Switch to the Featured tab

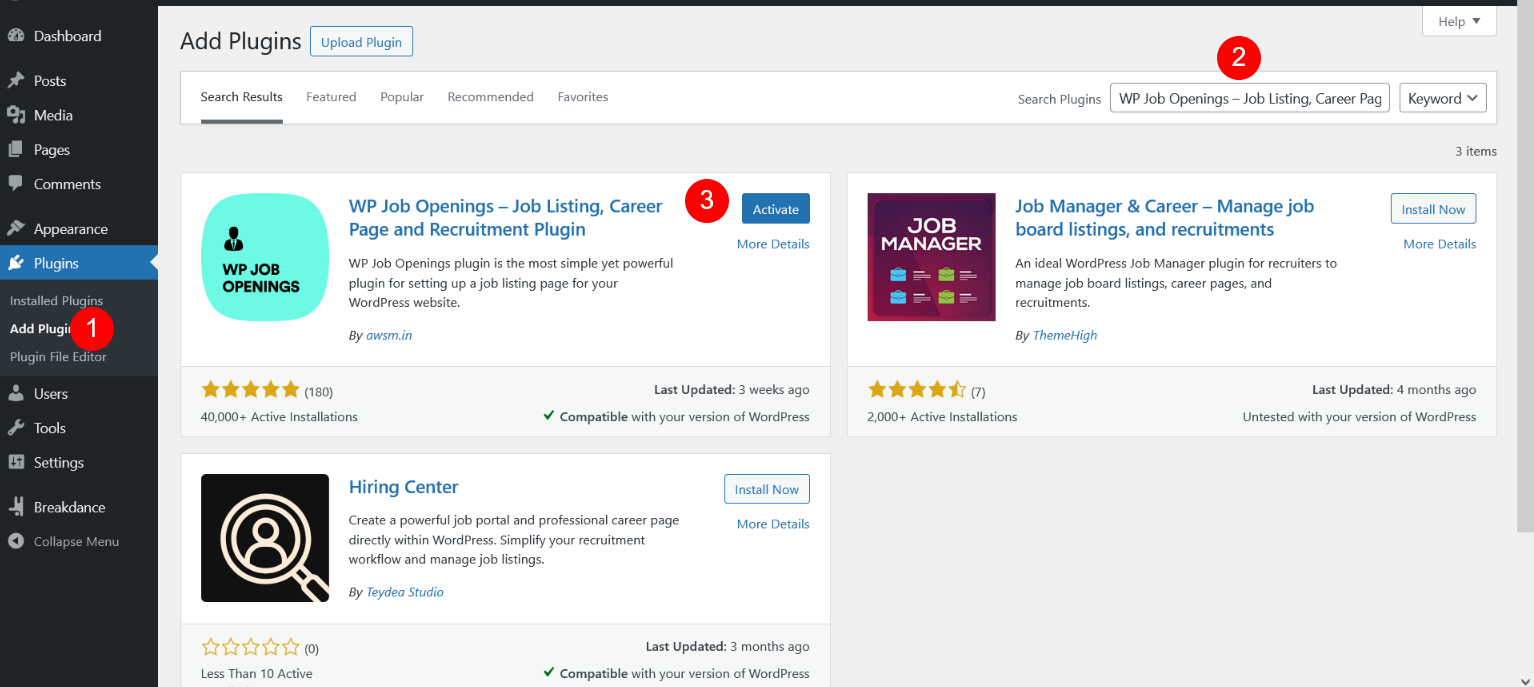click(331, 97)
